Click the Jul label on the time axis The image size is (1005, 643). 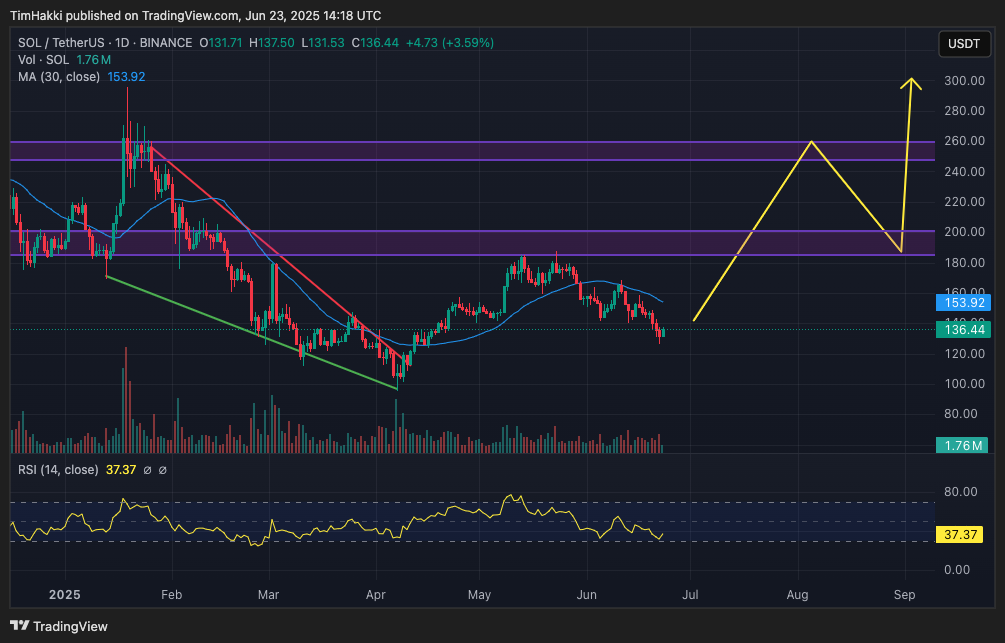tap(690, 595)
